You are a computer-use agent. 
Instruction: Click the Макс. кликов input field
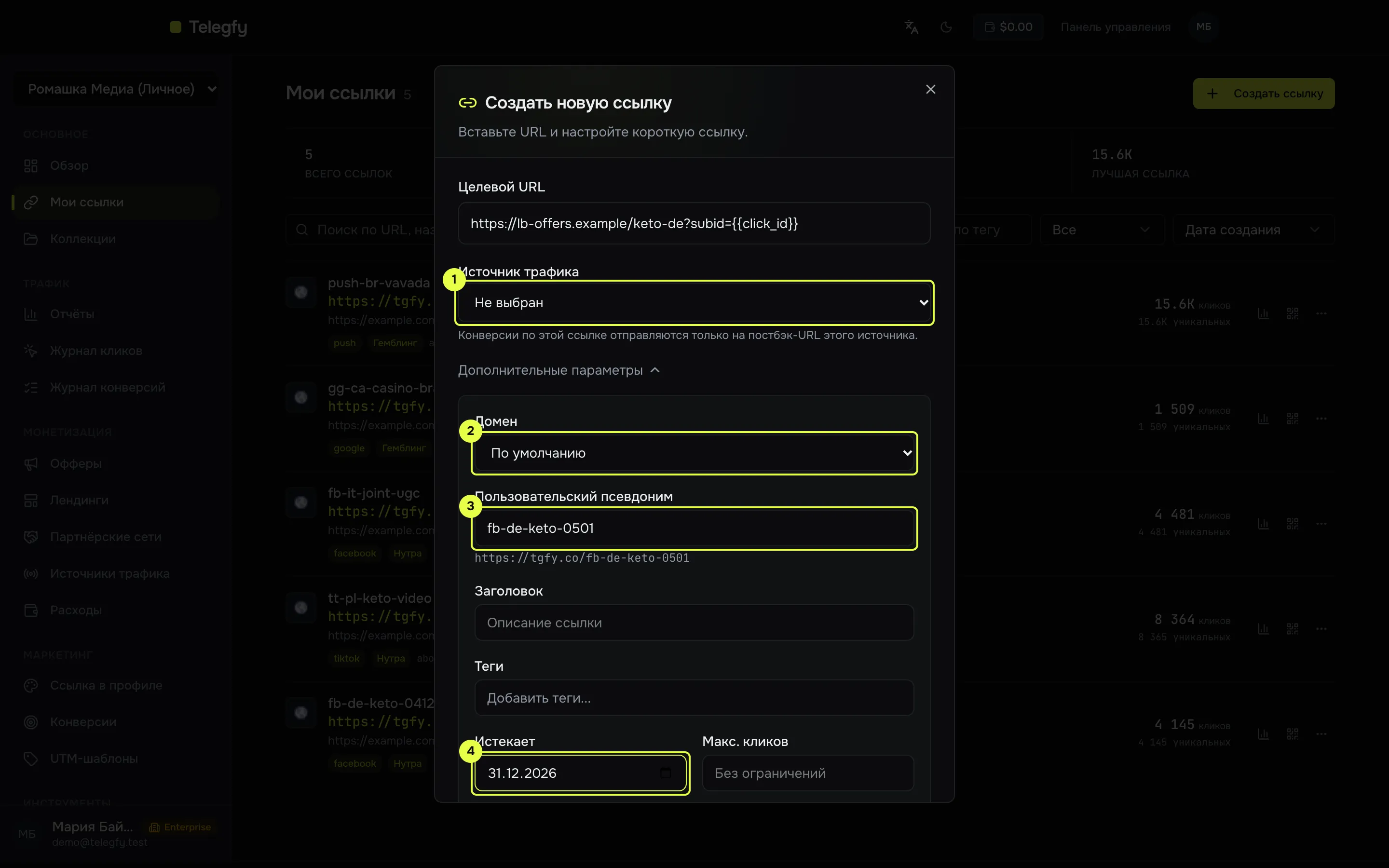[x=807, y=773]
